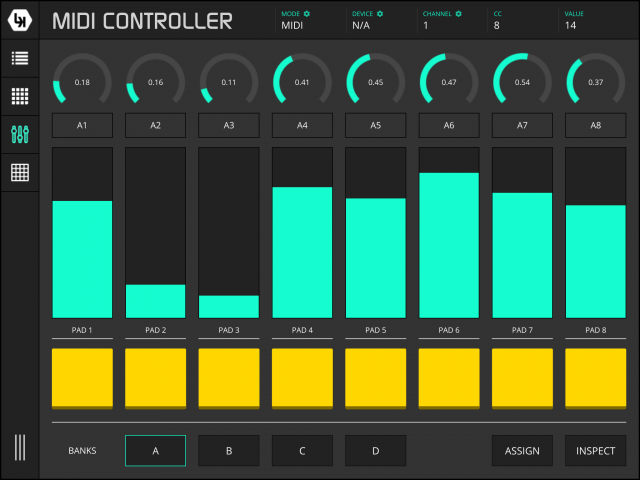640x480 pixels.
Task: Open MODE settings gear icon
Action: (x=307, y=14)
